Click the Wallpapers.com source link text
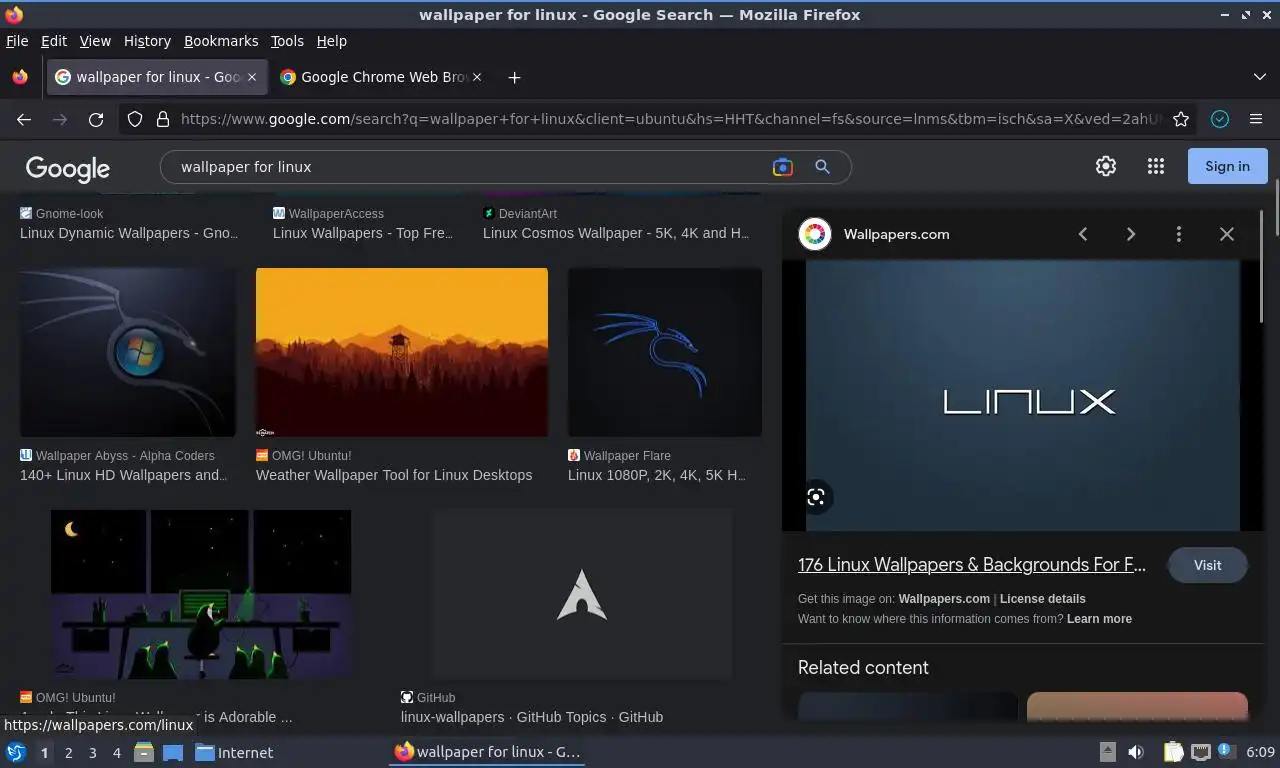 (x=944, y=599)
